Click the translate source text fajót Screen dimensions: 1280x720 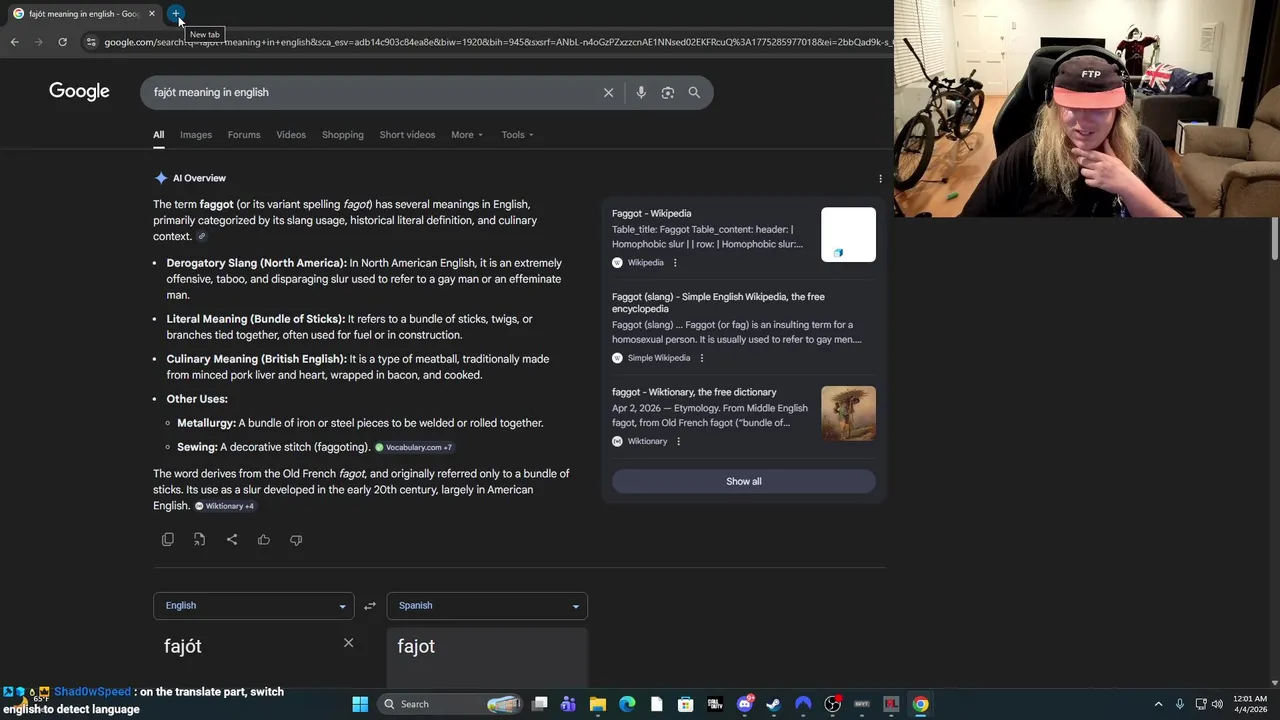point(183,647)
